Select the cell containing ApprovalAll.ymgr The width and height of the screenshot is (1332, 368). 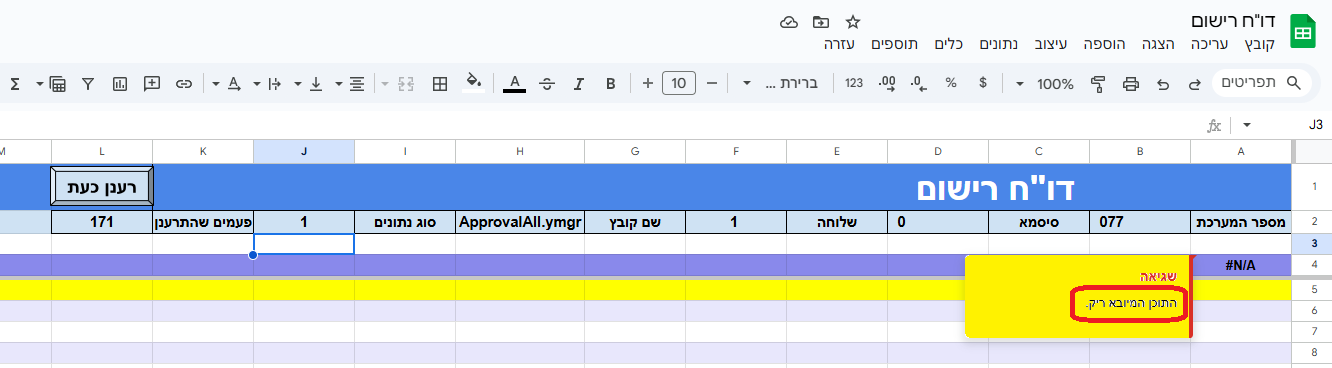pyautogui.click(x=520, y=222)
